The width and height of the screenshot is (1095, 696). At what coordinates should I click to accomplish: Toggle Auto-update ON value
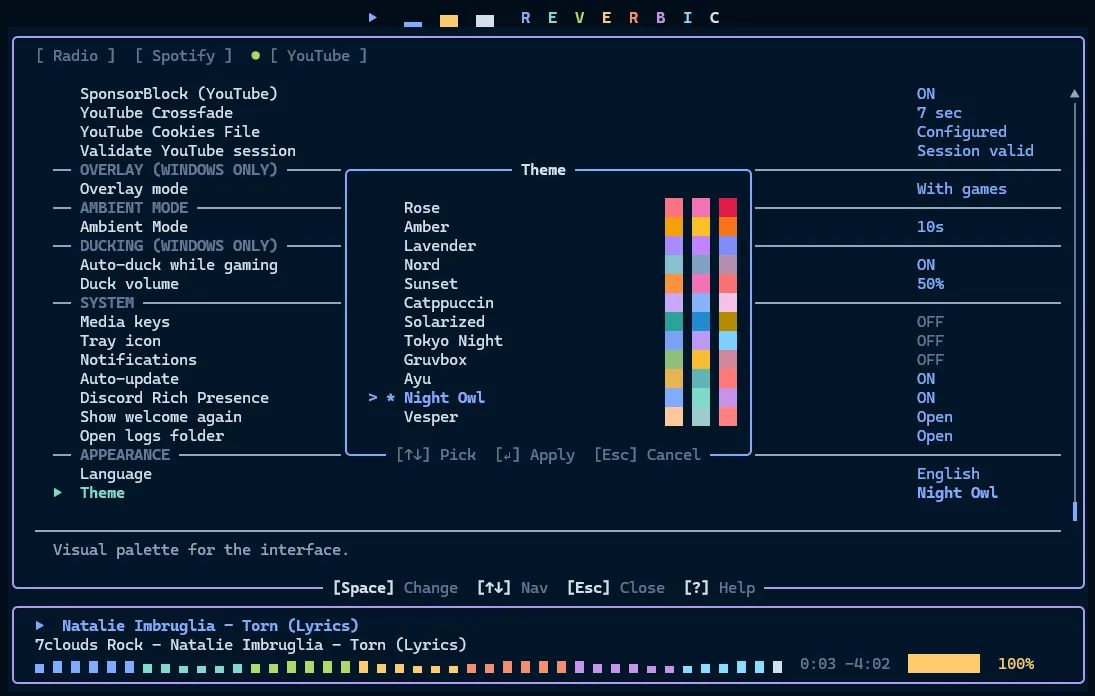click(x=925, y=378)
